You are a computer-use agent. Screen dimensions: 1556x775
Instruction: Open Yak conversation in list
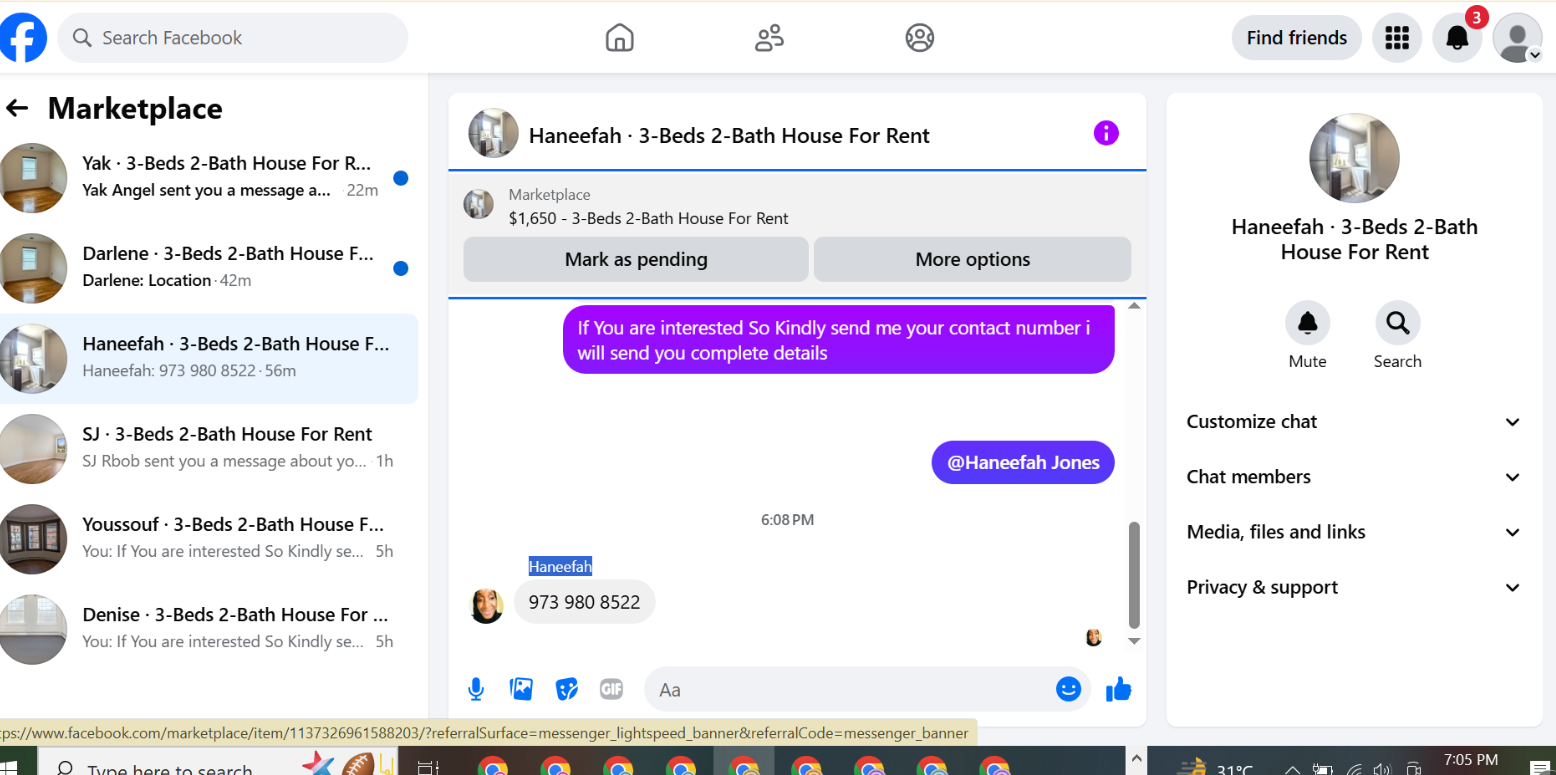click(x=209, y=177)
